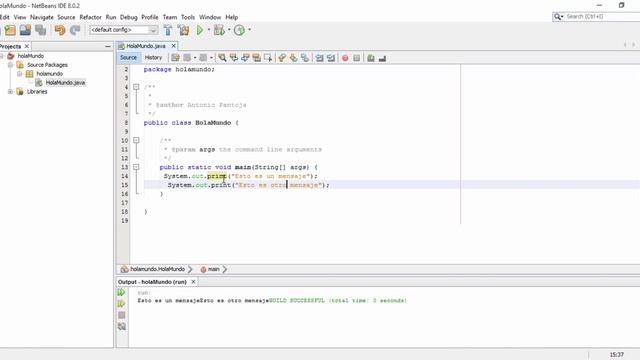Open the Refactor menu
The width and height of the screenshot is (640, 360).
tap(90, 17)
